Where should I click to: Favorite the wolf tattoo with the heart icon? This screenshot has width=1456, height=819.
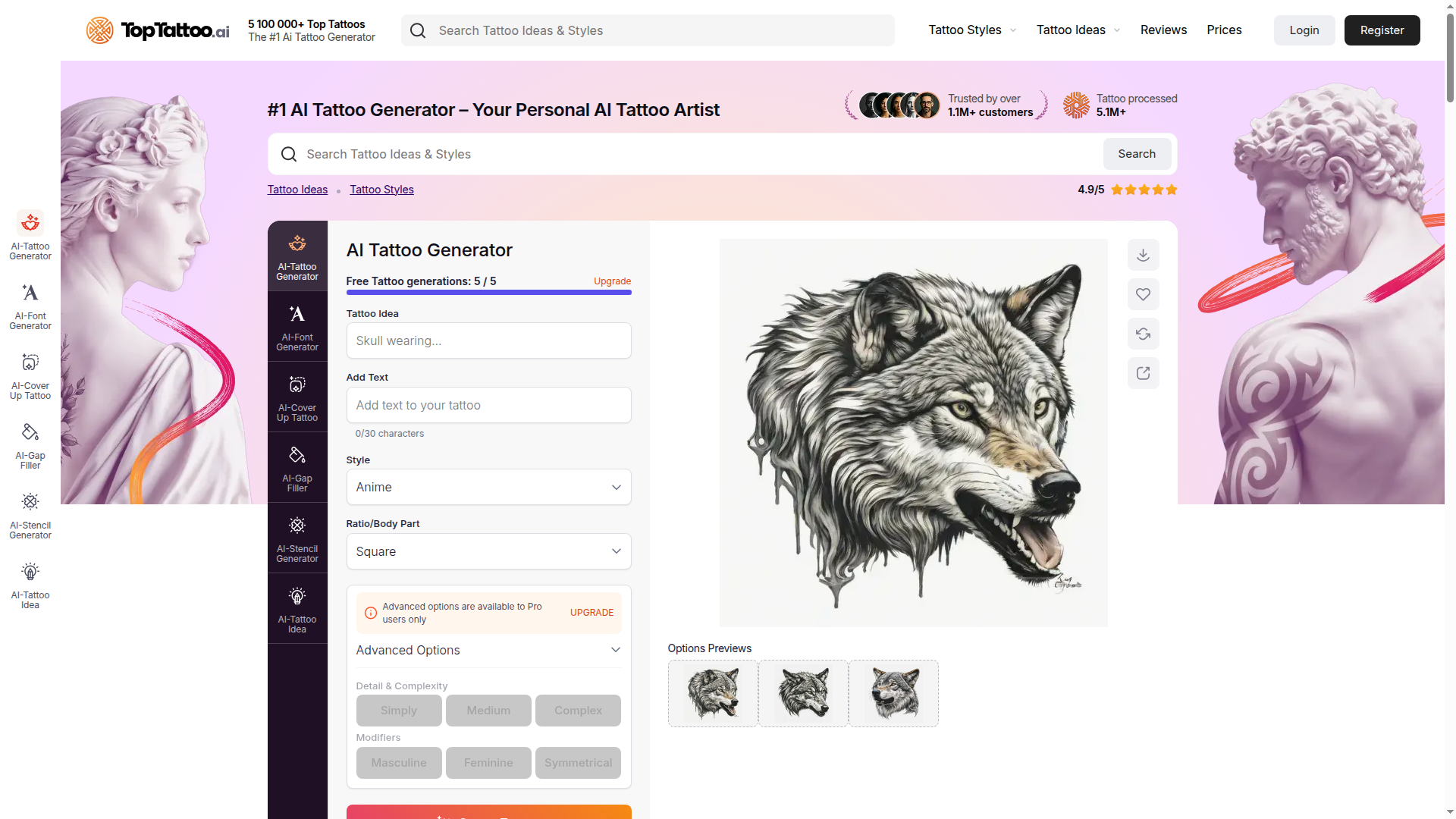(1143, 294)
